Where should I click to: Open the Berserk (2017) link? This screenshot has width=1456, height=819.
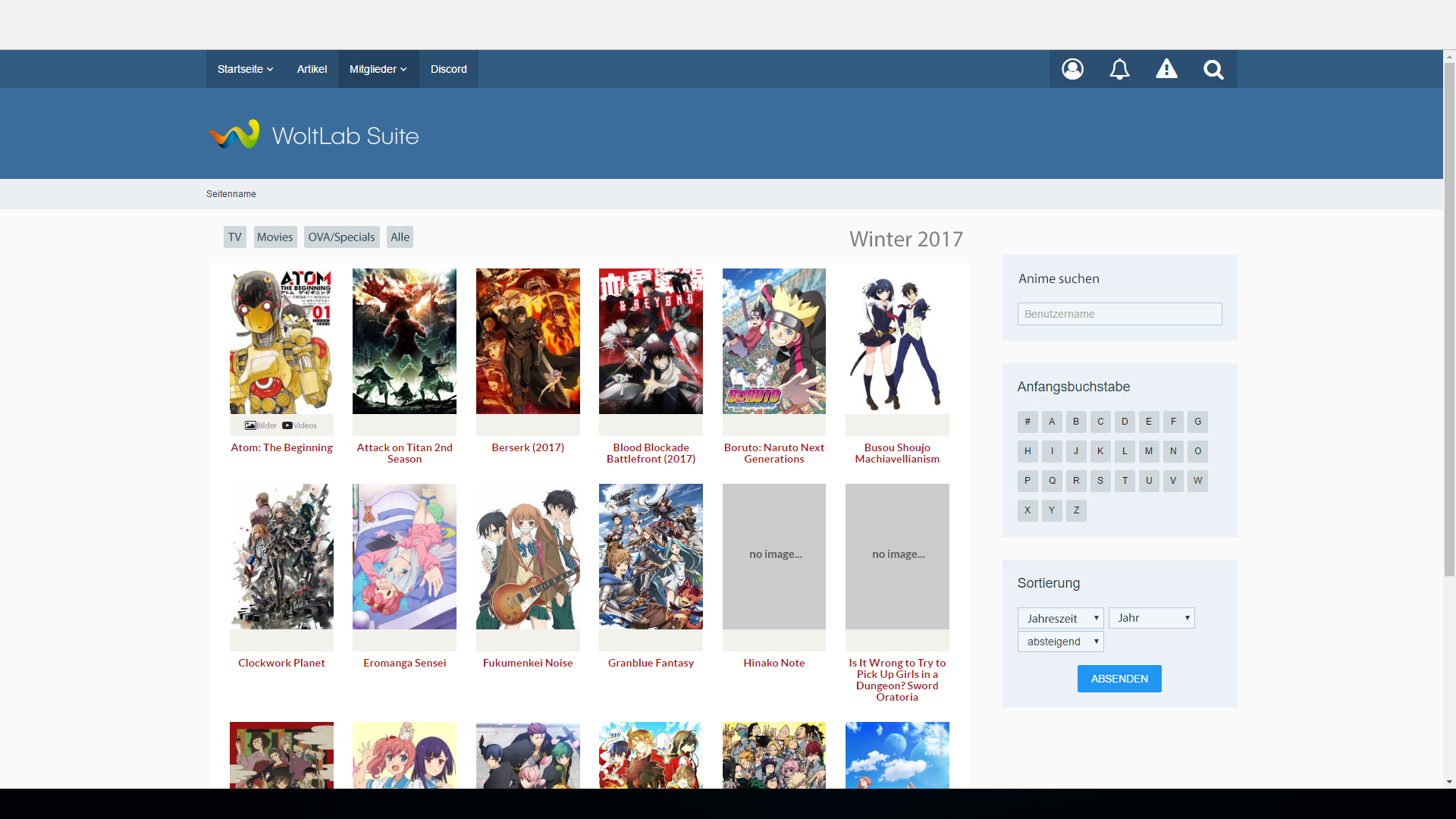528,447
